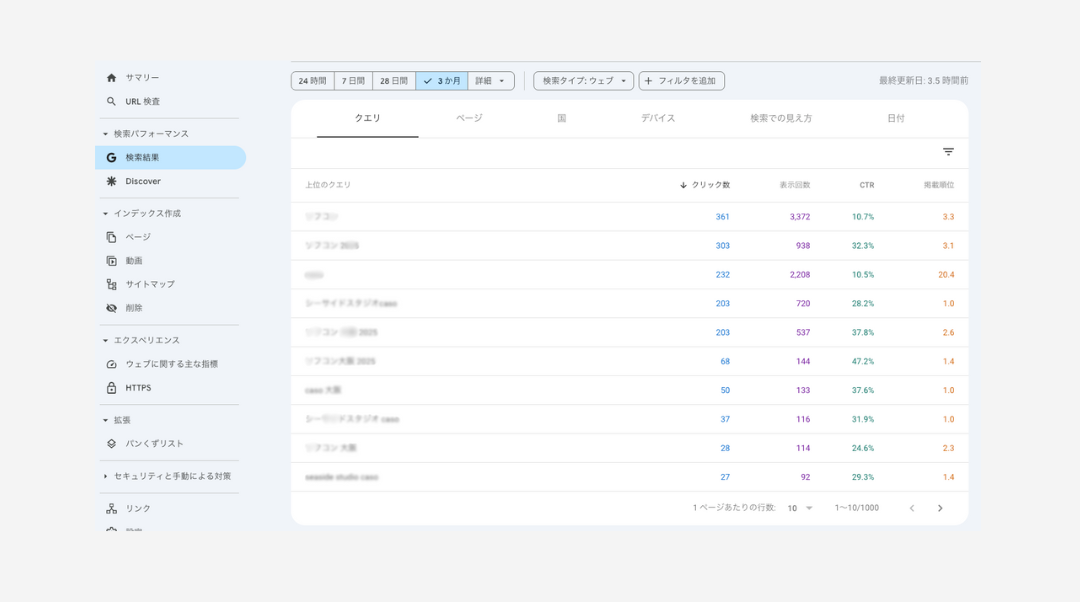Click the ページ index icon
Viewport: 1080px width, 602px height.
[x=112, y=237]
